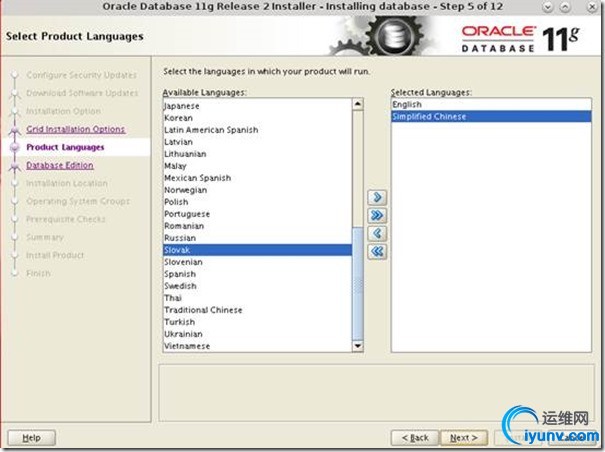This screenshot has height=452, width=605.
Task: Maximize the installer window
Action: pos(564,7)
